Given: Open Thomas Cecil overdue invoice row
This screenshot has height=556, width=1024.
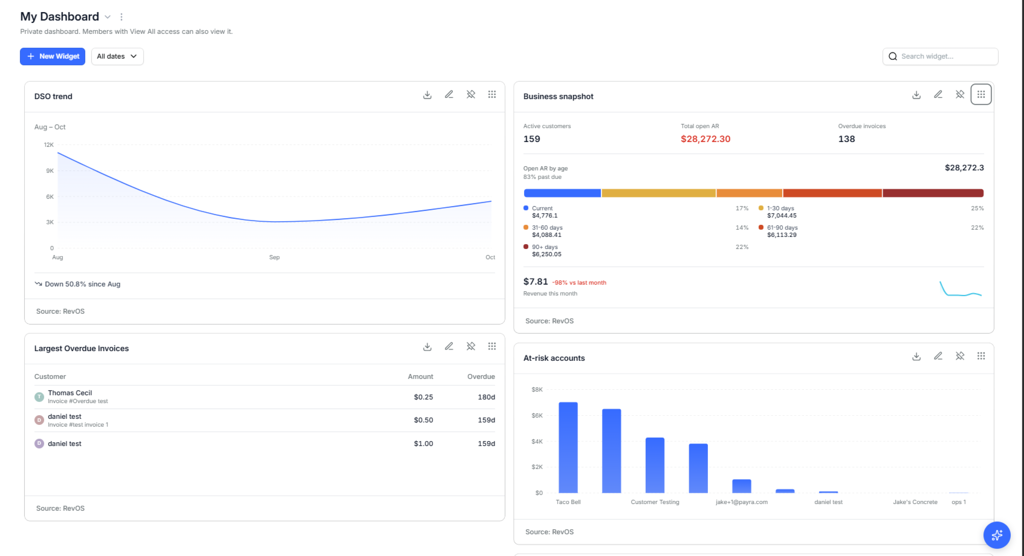Looking at the screenshot, I should tap(264, 397).
